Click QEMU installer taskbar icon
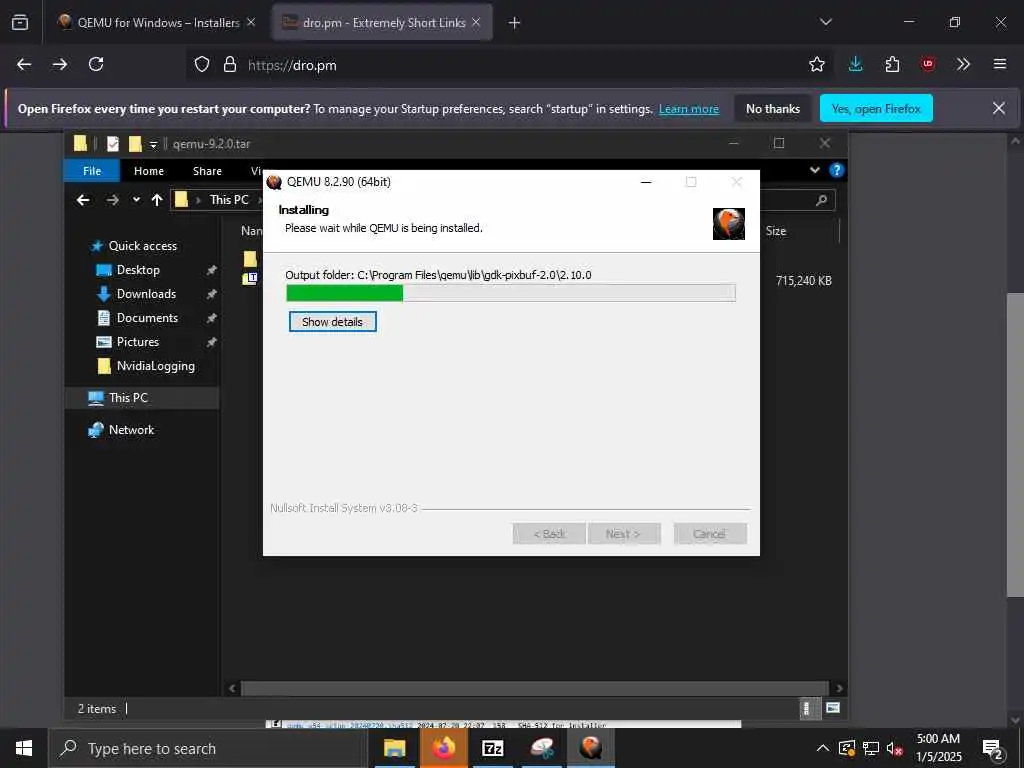Viewport: 1024px width, 768px height. tap(591, 748)
